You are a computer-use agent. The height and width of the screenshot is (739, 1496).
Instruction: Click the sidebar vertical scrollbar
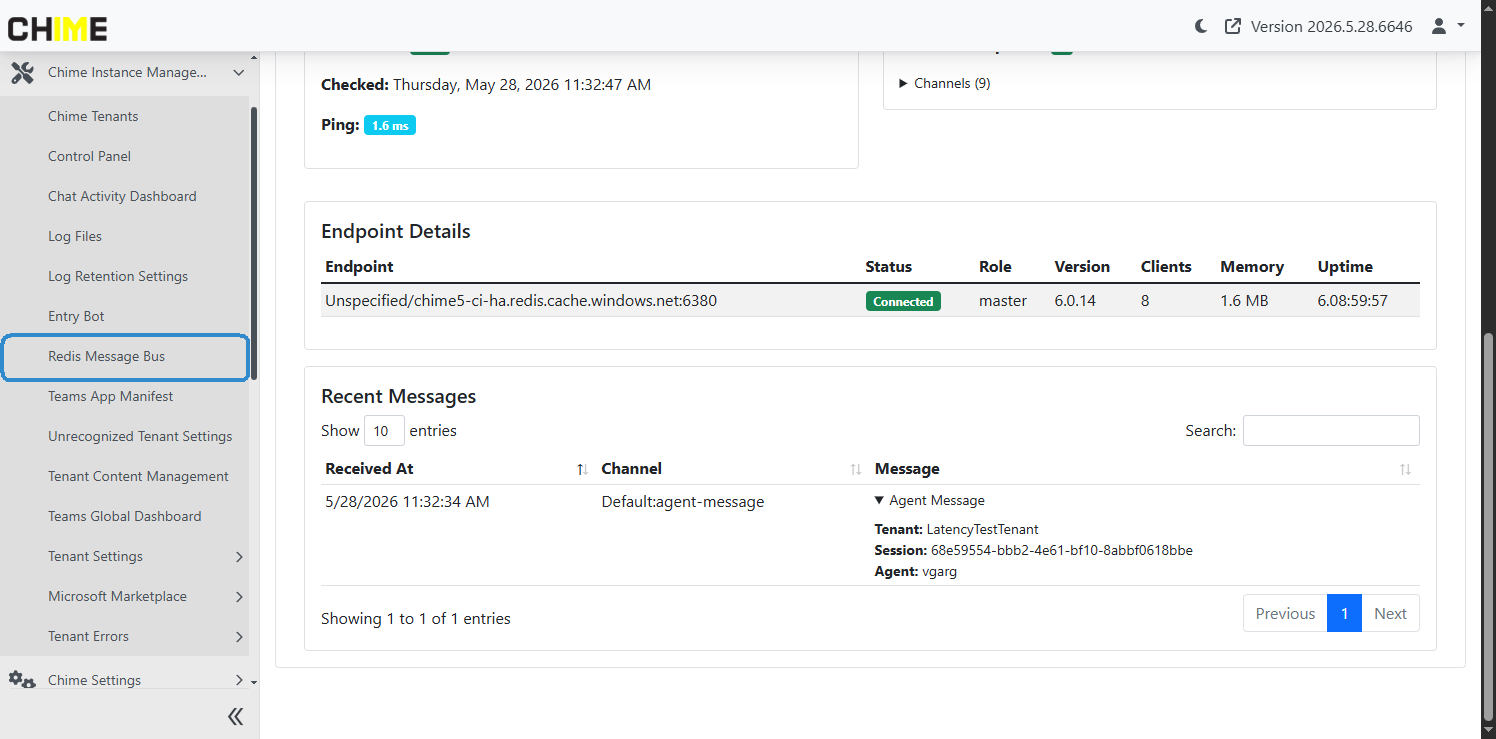pyautogui.click(x=254, y=243)
